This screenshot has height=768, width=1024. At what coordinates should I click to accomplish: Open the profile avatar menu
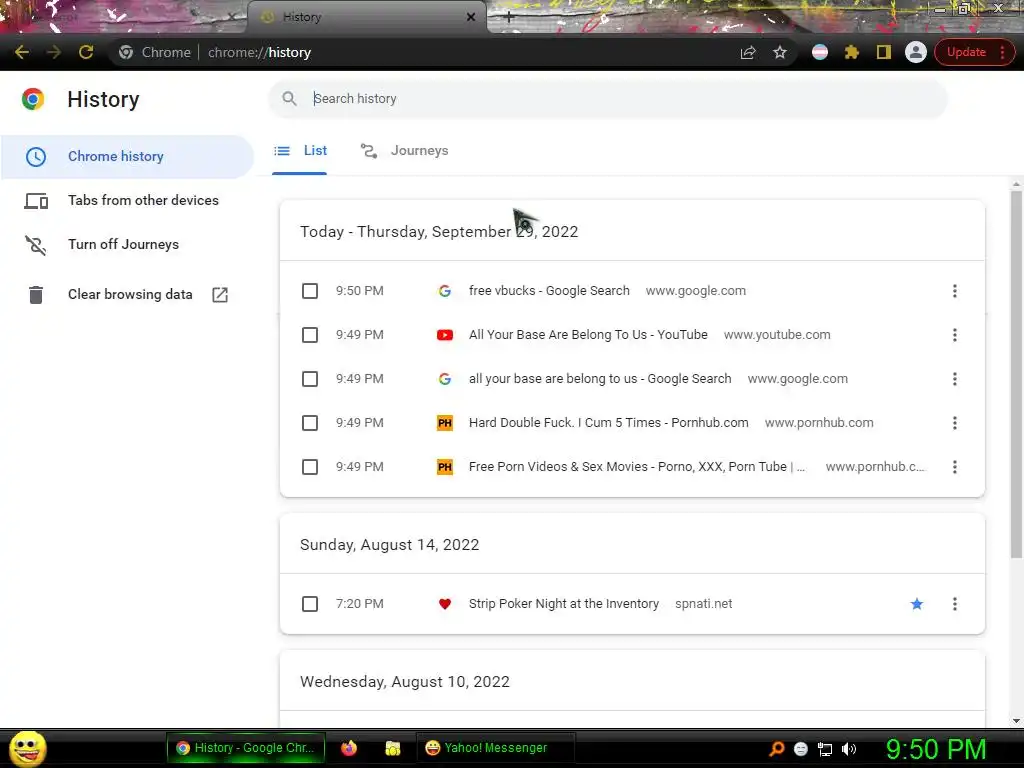coord(916,52)
